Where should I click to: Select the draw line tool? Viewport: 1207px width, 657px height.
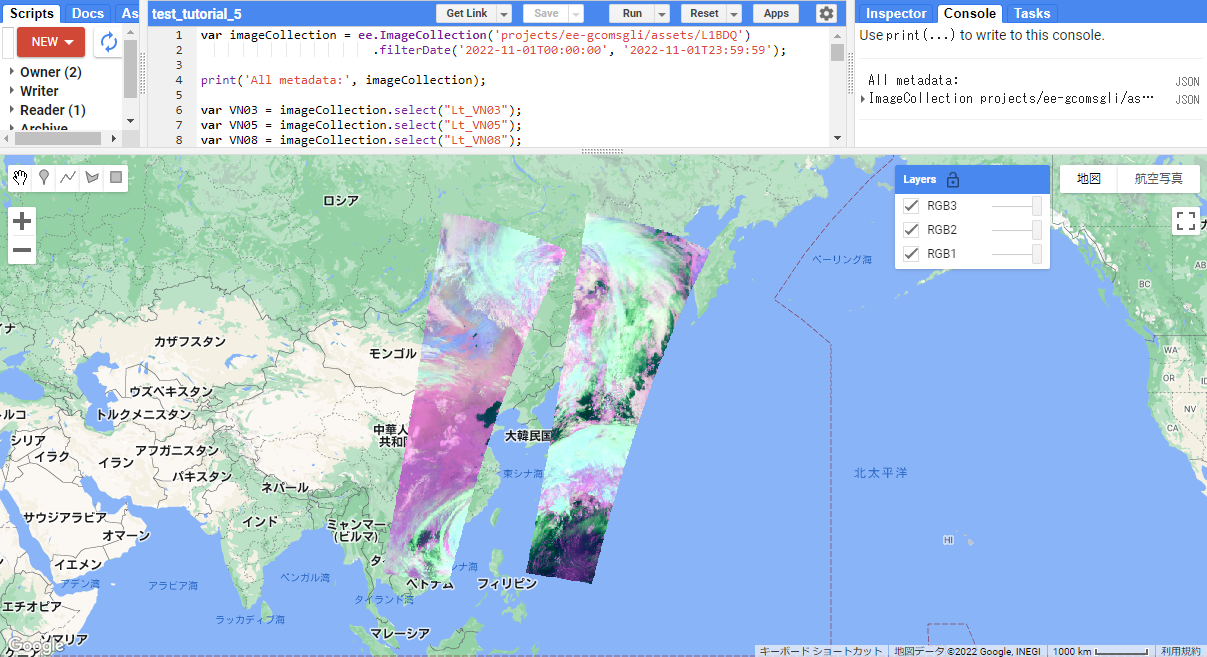pyautogui.click(x=68, y=178)
